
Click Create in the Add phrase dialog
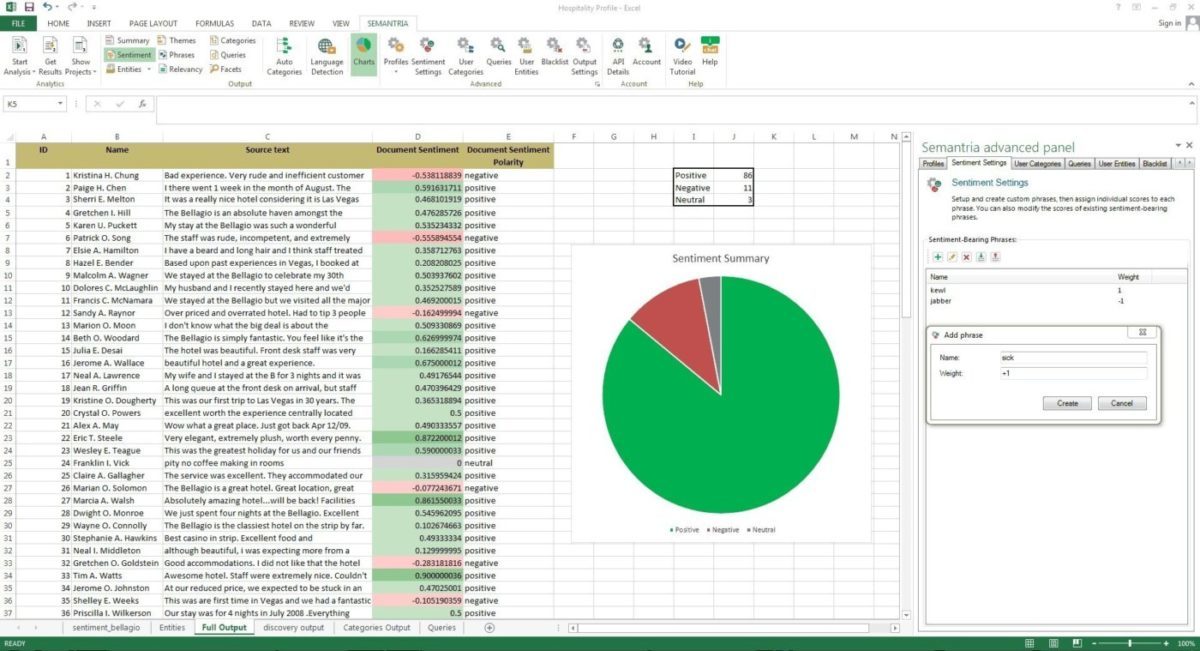tap(1066, 403)
